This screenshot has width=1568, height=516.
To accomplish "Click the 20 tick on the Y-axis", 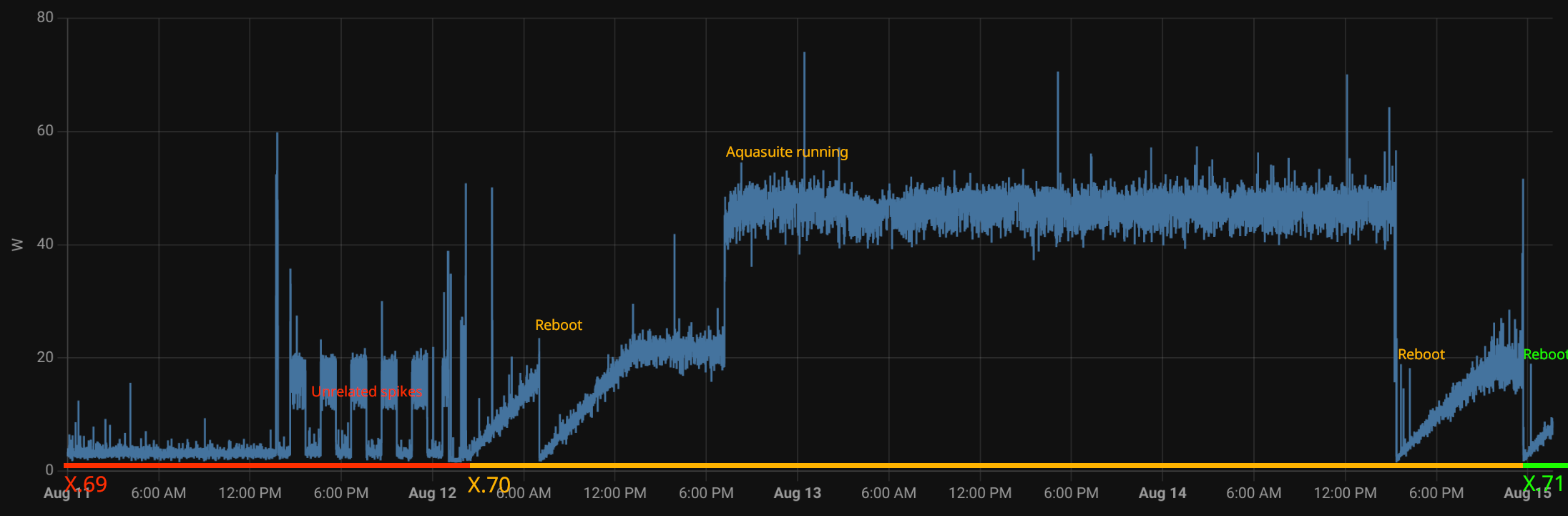I will [45, 357].
